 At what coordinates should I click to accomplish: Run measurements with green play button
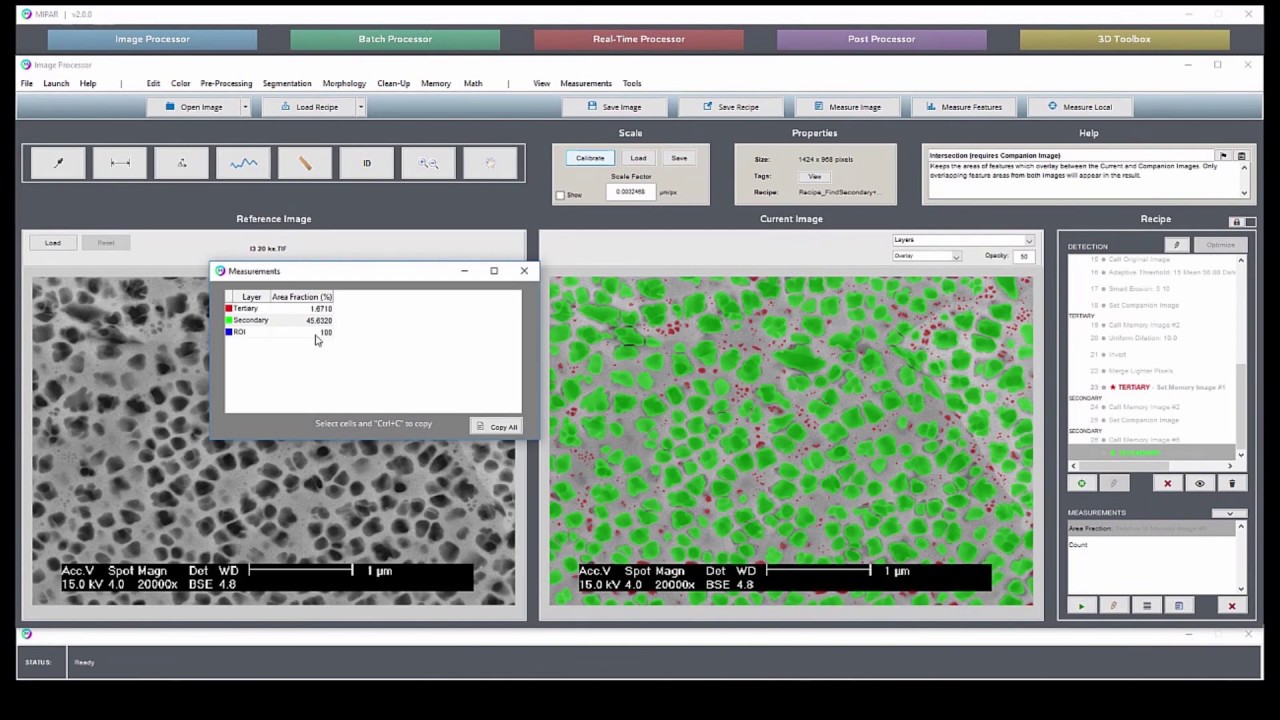[x=1081, y=606]
